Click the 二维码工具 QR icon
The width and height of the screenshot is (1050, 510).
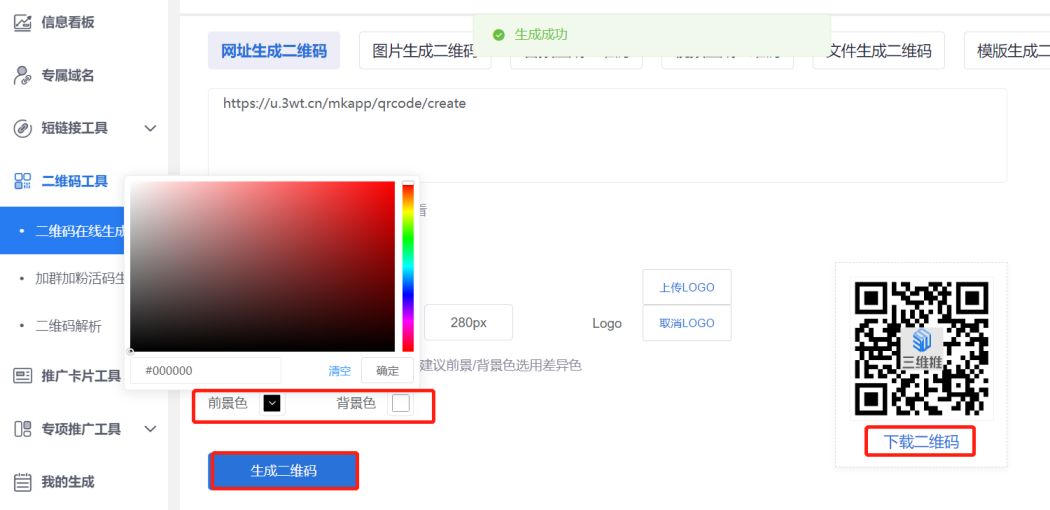click(x=23, y=181)
